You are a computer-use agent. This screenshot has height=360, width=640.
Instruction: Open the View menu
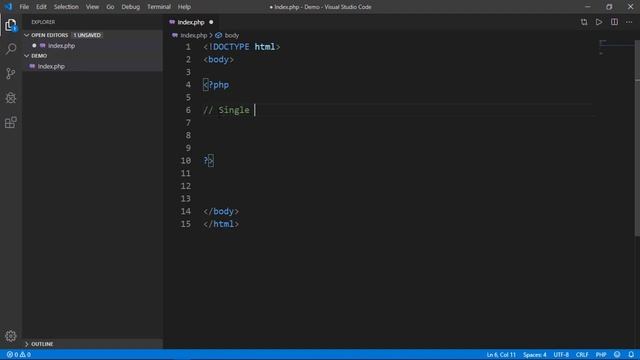click(92, 7)
